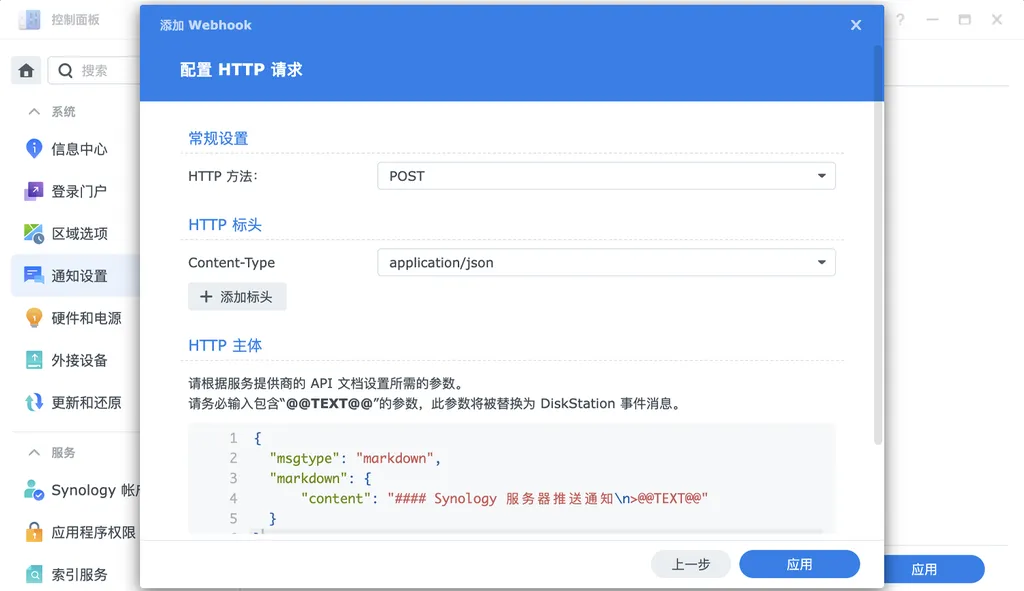Click the home icon above the sidebar

tap(25, 70)
